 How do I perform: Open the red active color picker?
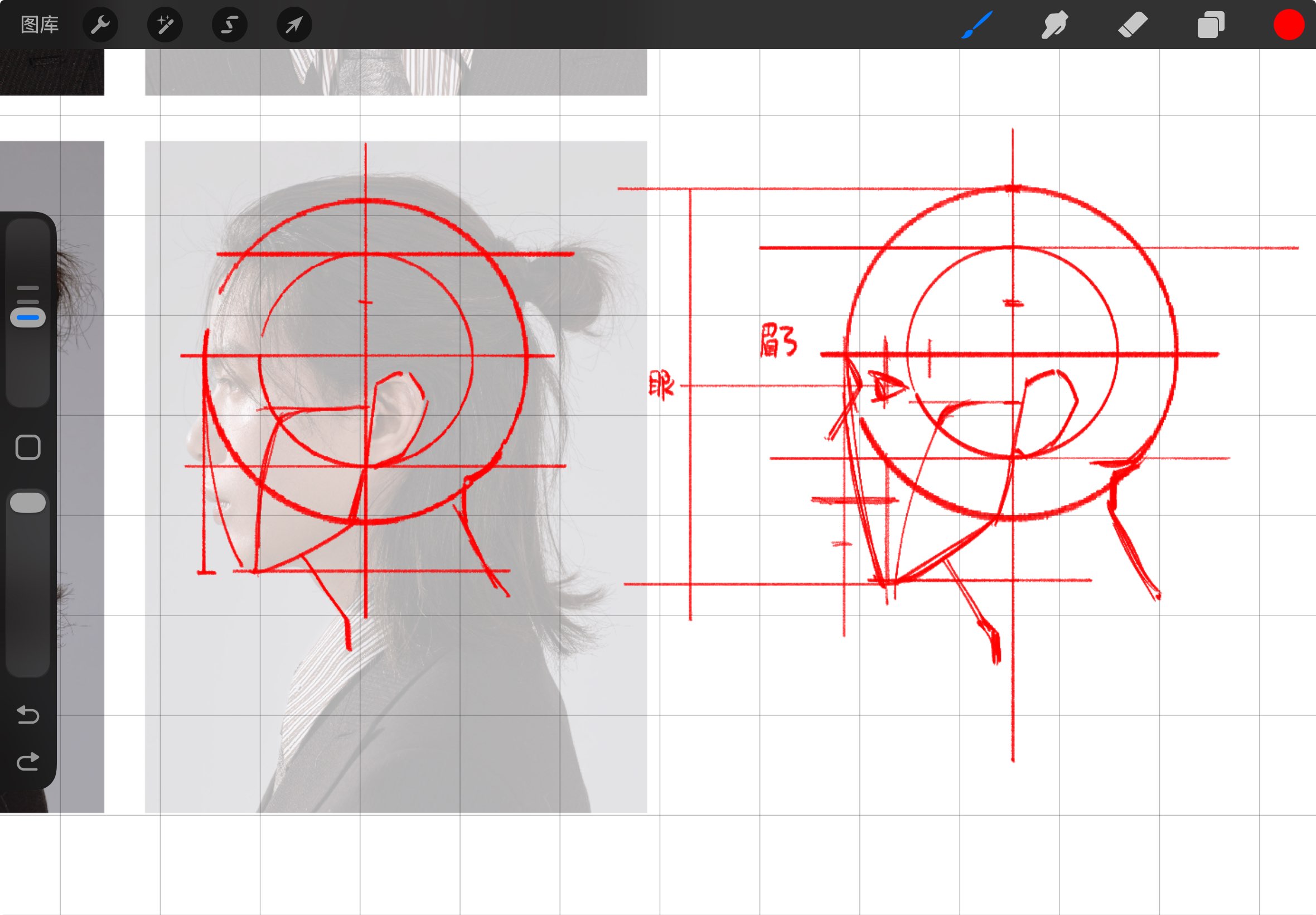(1289, 25)
